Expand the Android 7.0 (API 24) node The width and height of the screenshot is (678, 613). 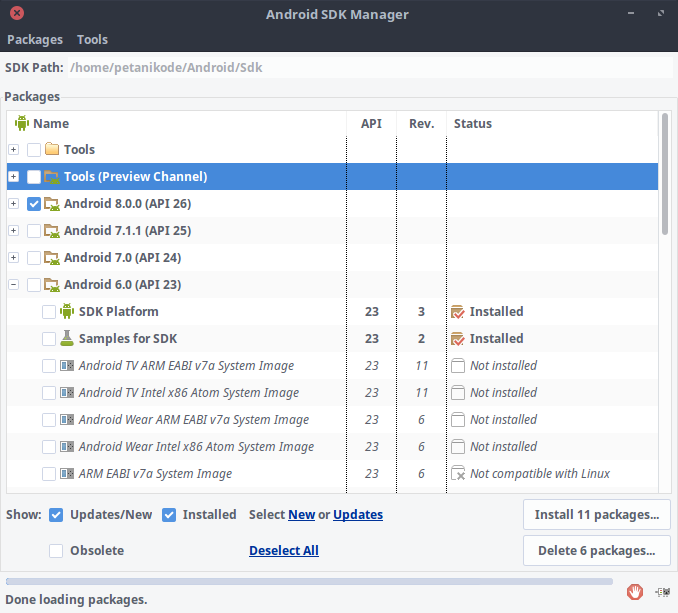pos(14,258)
